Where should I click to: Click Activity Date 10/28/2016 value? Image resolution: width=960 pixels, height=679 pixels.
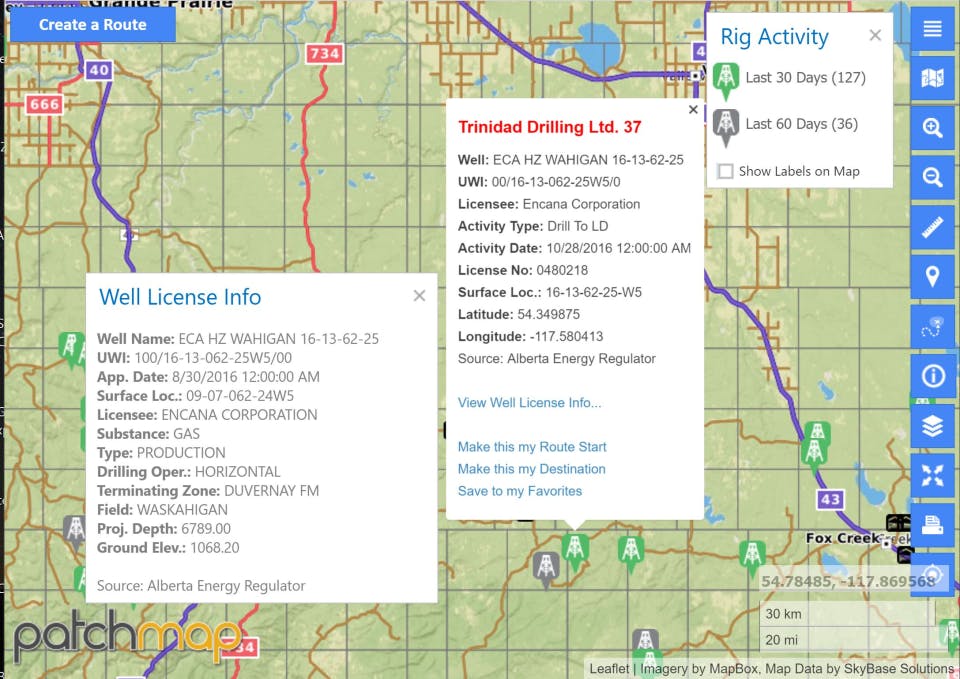pyautogui.click(x=618, y=248)
